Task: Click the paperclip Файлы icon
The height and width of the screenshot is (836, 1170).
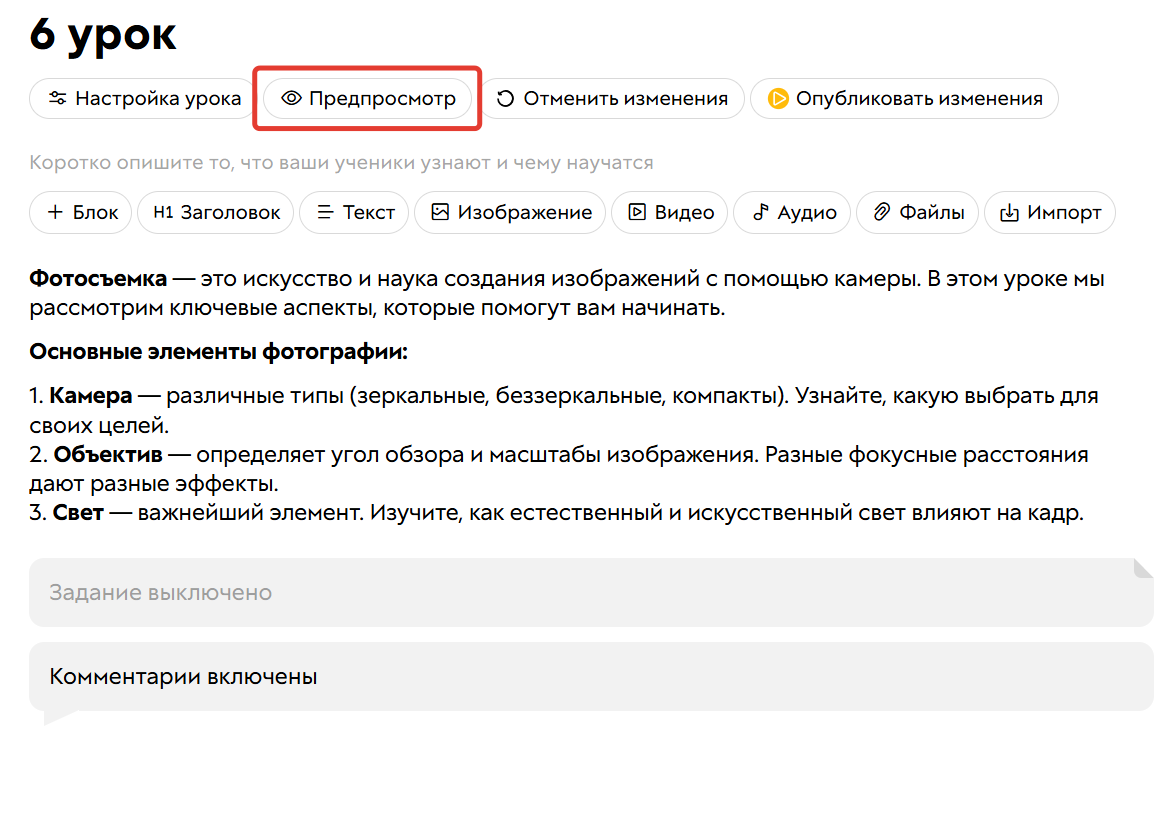Action: [882, 212]
